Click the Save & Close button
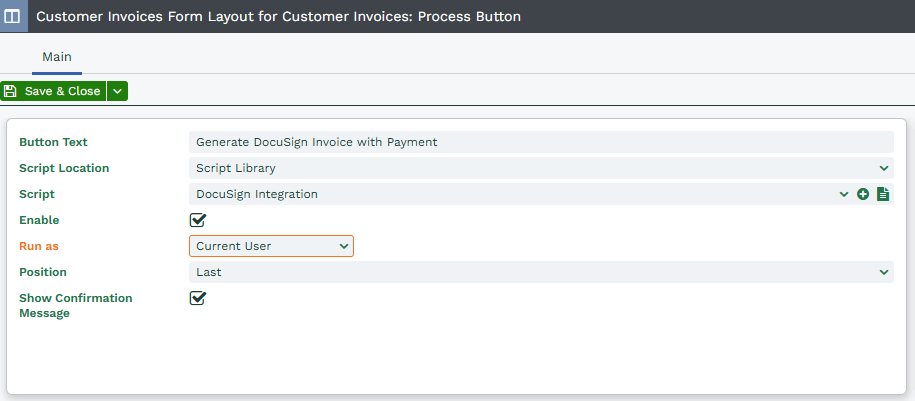915x401 pixels. tap(53, 91)
